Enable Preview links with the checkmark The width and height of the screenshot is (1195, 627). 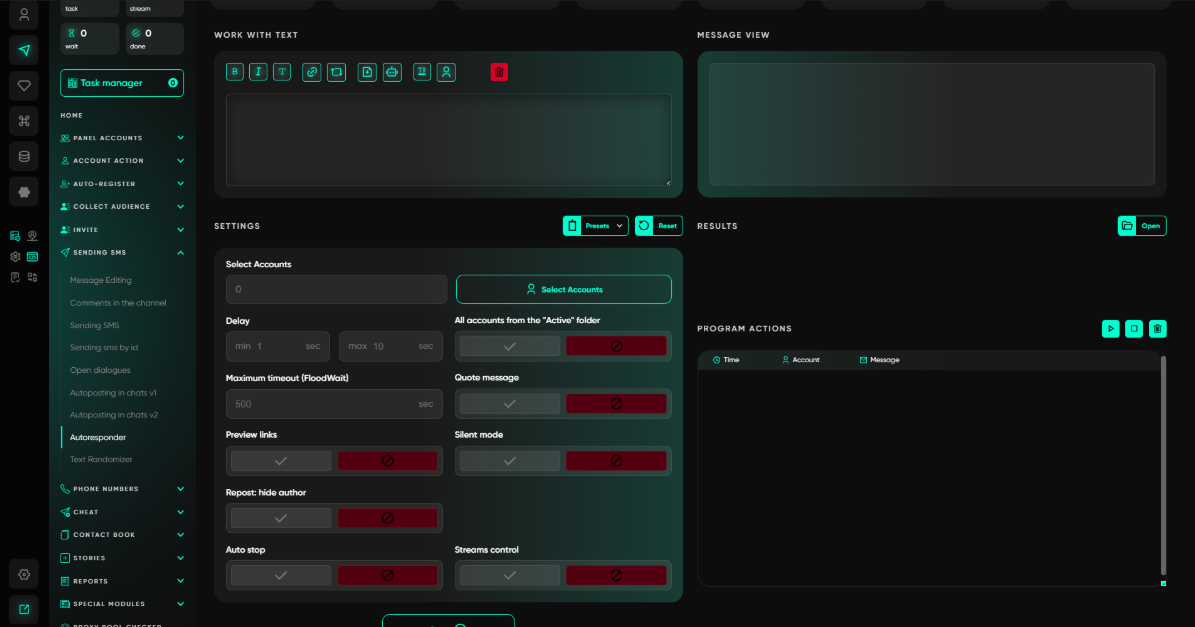pyautogui.click(x=281, y=461)
